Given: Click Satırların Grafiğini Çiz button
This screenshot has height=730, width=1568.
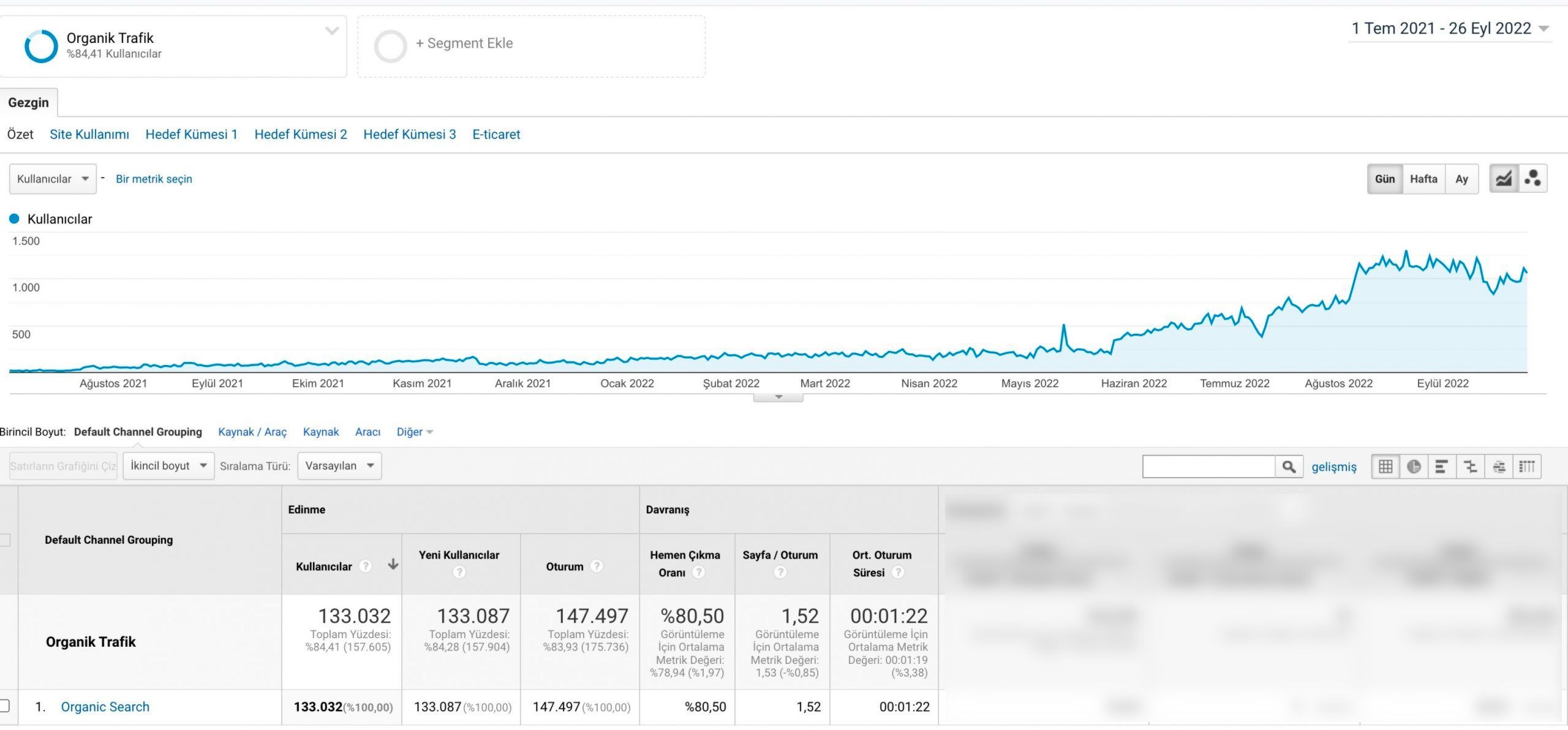Looking at the screenshot, I should tap(63, 466).
